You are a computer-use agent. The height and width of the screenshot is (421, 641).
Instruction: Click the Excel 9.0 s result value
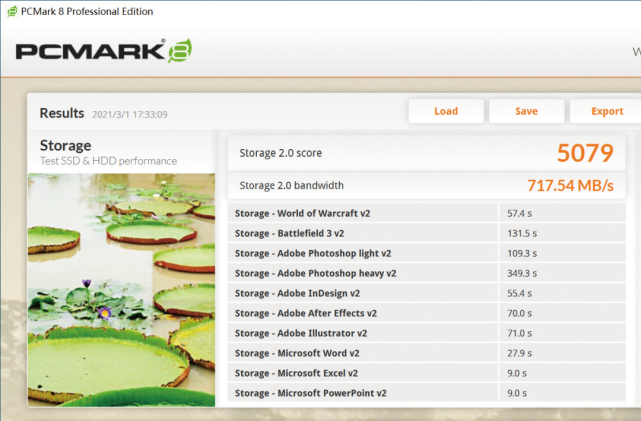coord(517,373)
